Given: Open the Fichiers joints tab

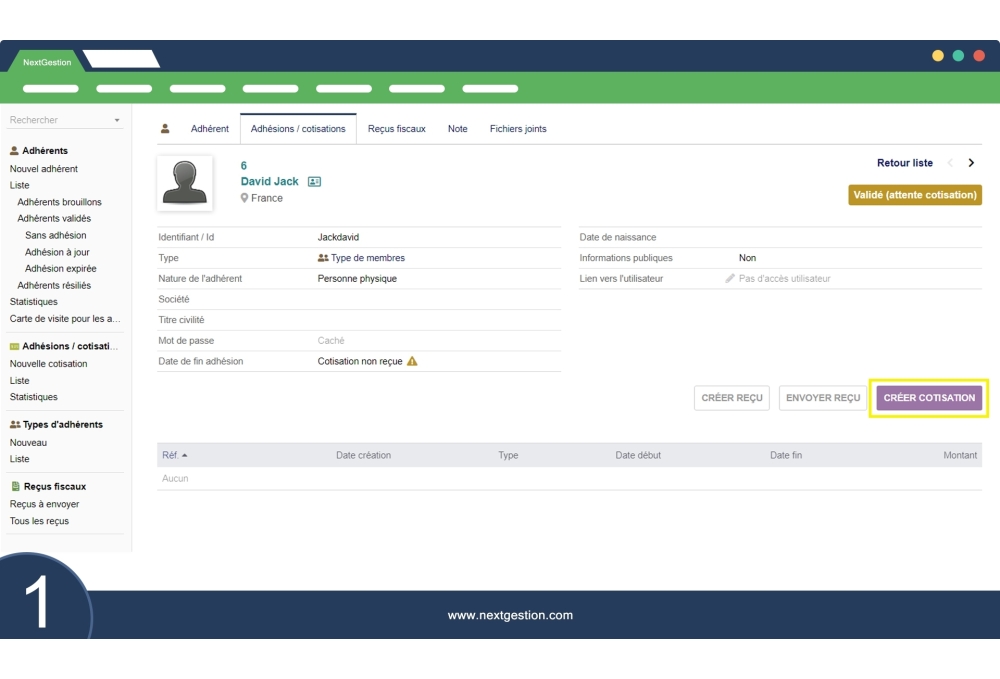Looking at the screenshot, I should tap(518, 129).
